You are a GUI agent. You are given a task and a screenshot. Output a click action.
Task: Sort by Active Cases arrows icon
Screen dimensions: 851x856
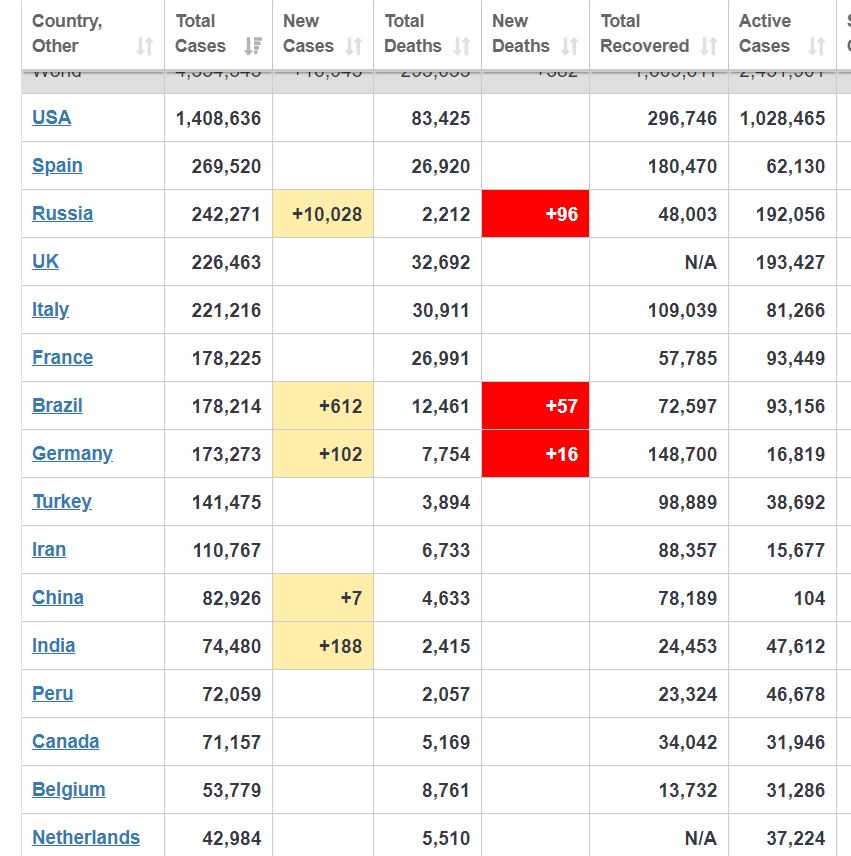coord(817,46)
